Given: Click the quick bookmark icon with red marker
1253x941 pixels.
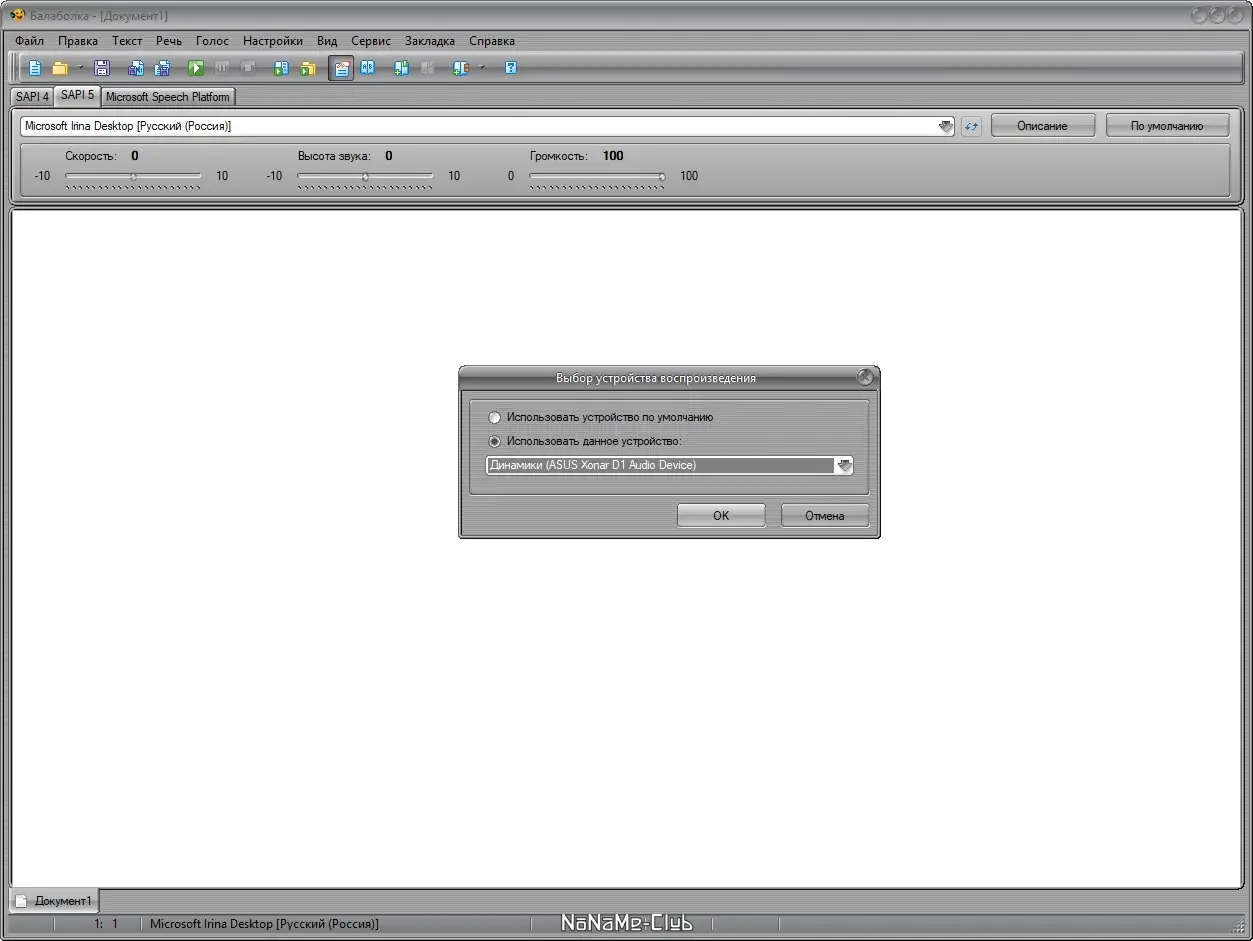Looking at the screenshot, I should [x=460, y=68].
